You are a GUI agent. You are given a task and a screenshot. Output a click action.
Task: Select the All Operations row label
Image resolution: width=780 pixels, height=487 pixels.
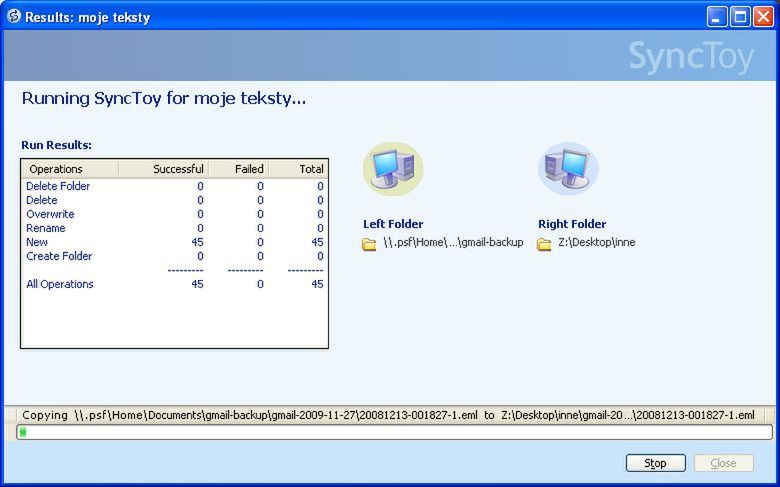coord(60,284)
